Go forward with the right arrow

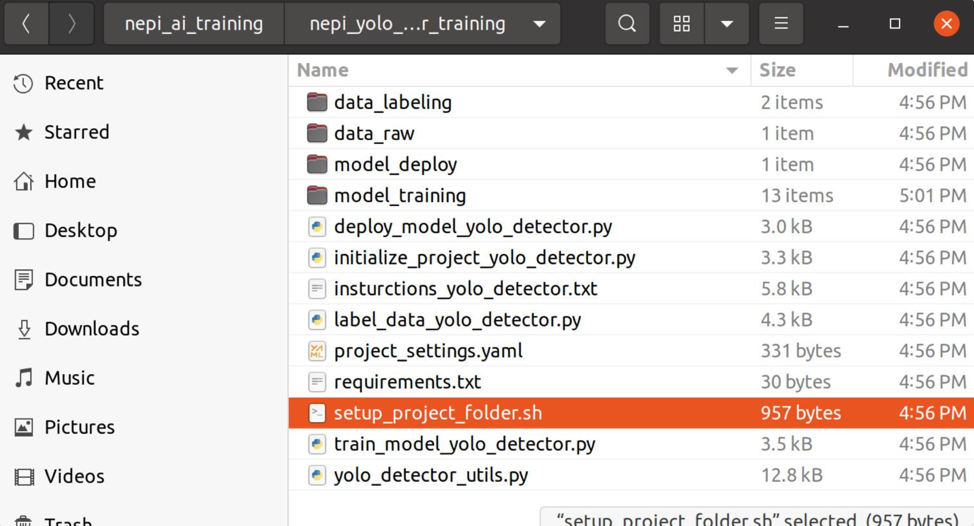72,24
